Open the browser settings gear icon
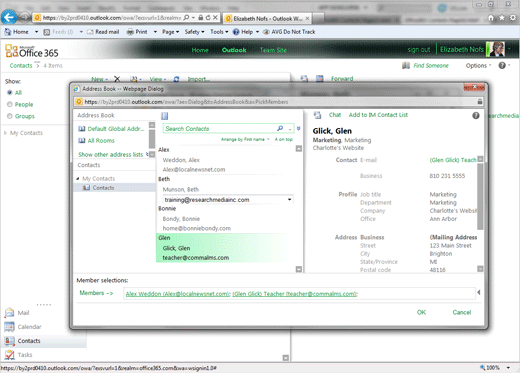The width and height of the screenshot is (520, 373). point(513,18)
